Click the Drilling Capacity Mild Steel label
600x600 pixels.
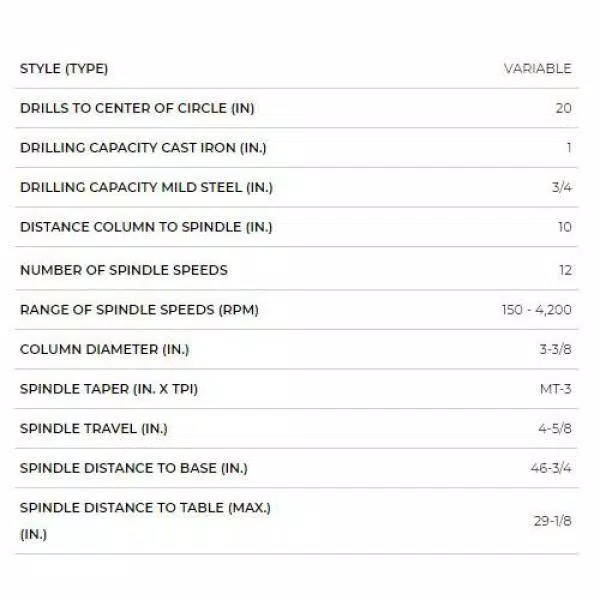click(x=146, y=187)
